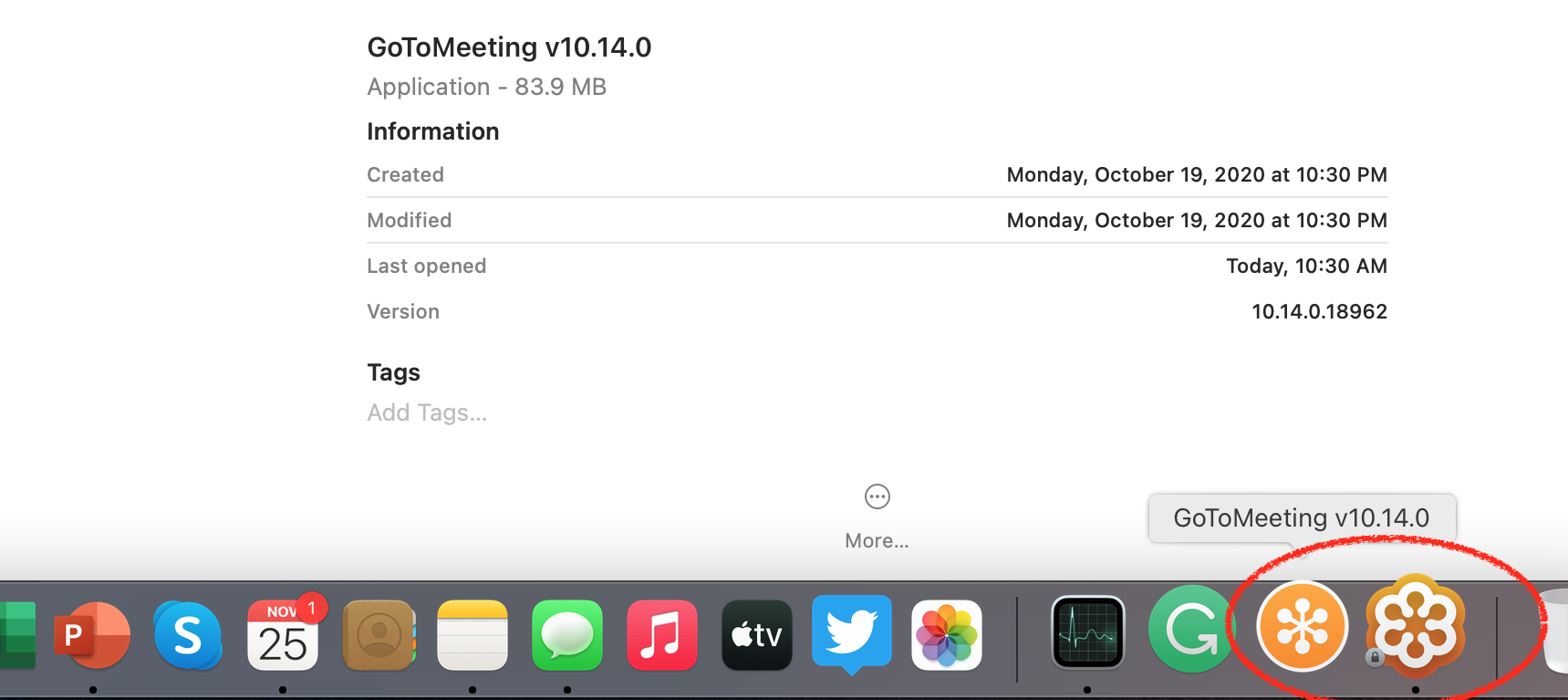This screenshot has height=700, width=1568.
Task: Open the Apple TV app
Action: coord(757,635)
